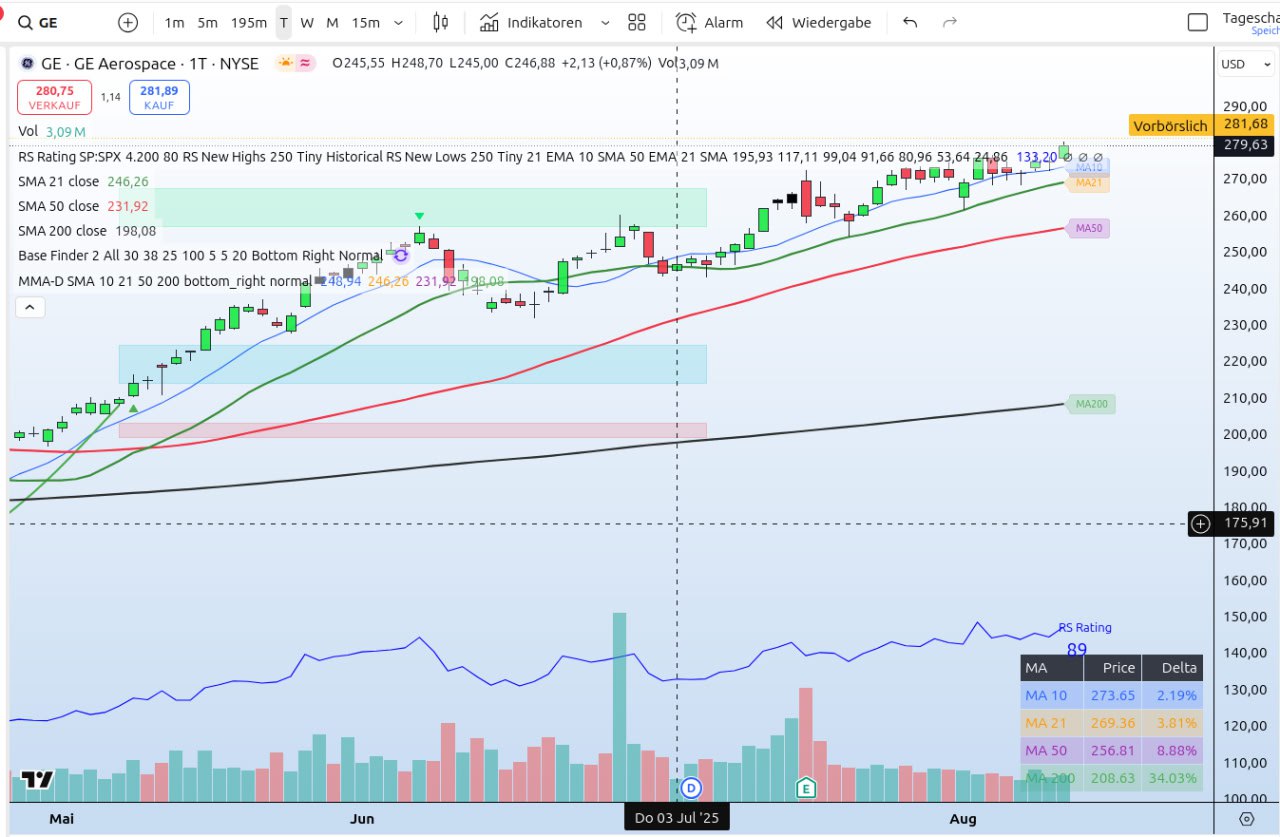
Task: Open the layout selection square icon
Action: [1197, 22]
